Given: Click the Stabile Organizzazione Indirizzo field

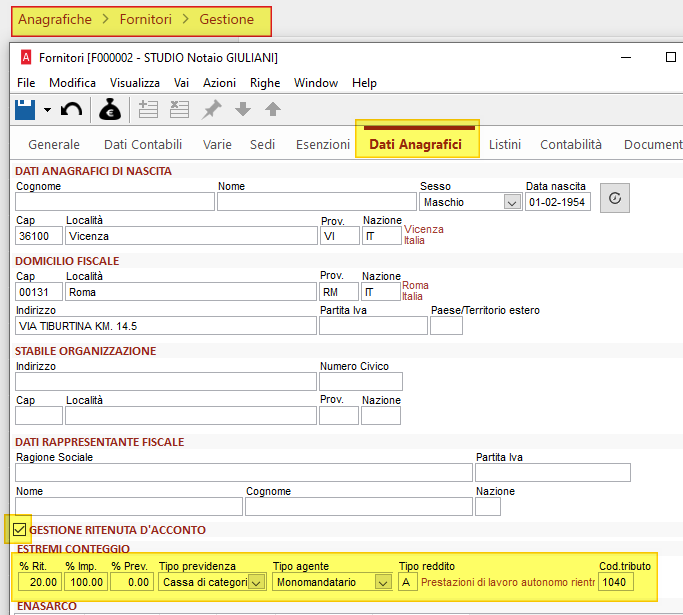Looking at the screenshot, I should tap(166, 382).
